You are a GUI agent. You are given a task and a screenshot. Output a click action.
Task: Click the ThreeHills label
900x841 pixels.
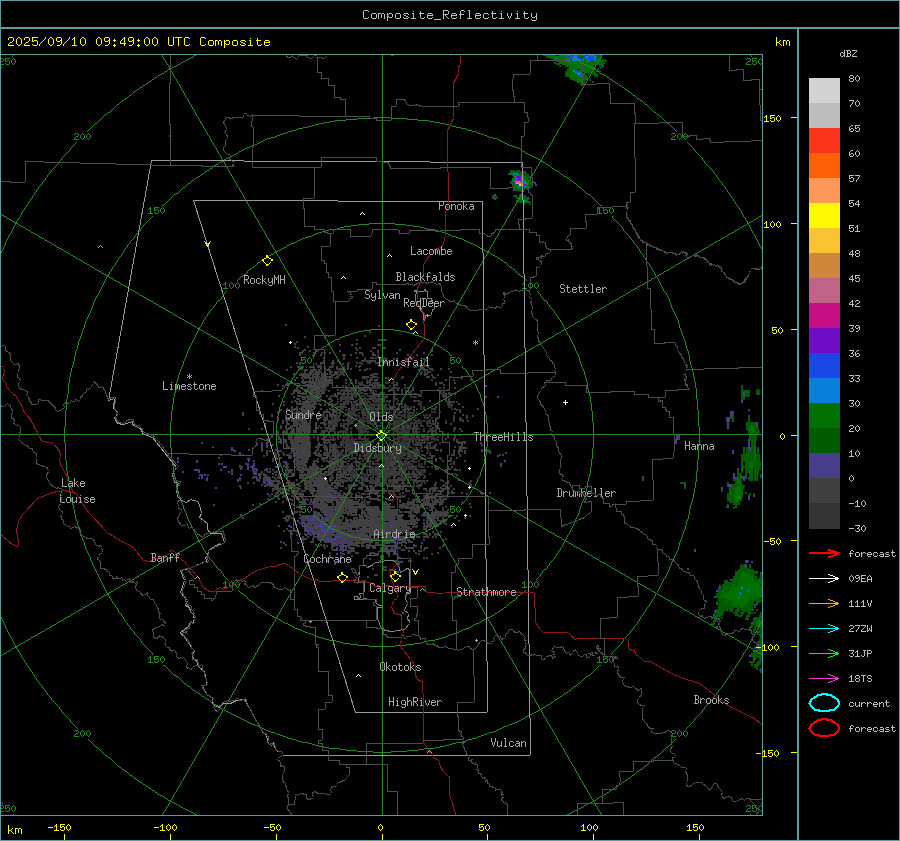[x=503, y=437]
